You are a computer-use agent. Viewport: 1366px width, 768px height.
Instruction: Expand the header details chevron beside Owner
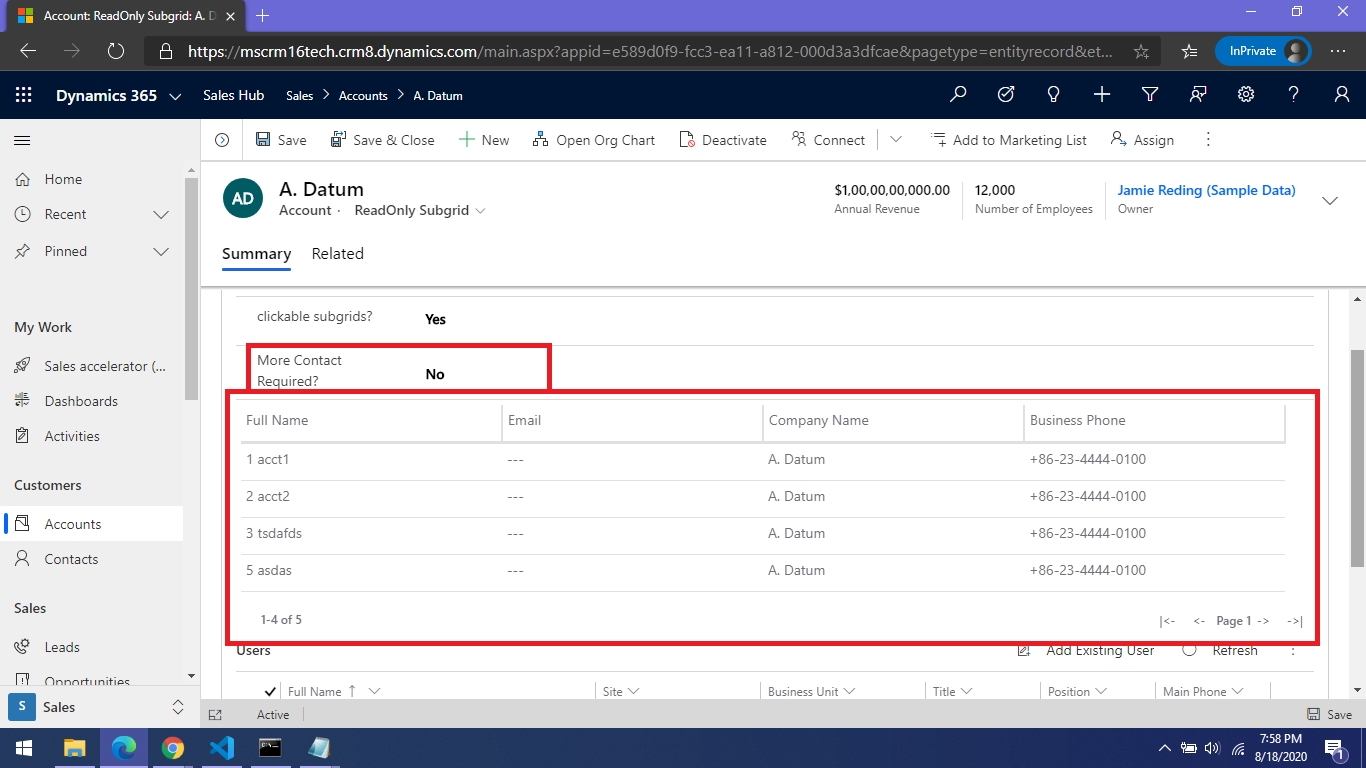pyautogui.click(x=1330, y=200)
